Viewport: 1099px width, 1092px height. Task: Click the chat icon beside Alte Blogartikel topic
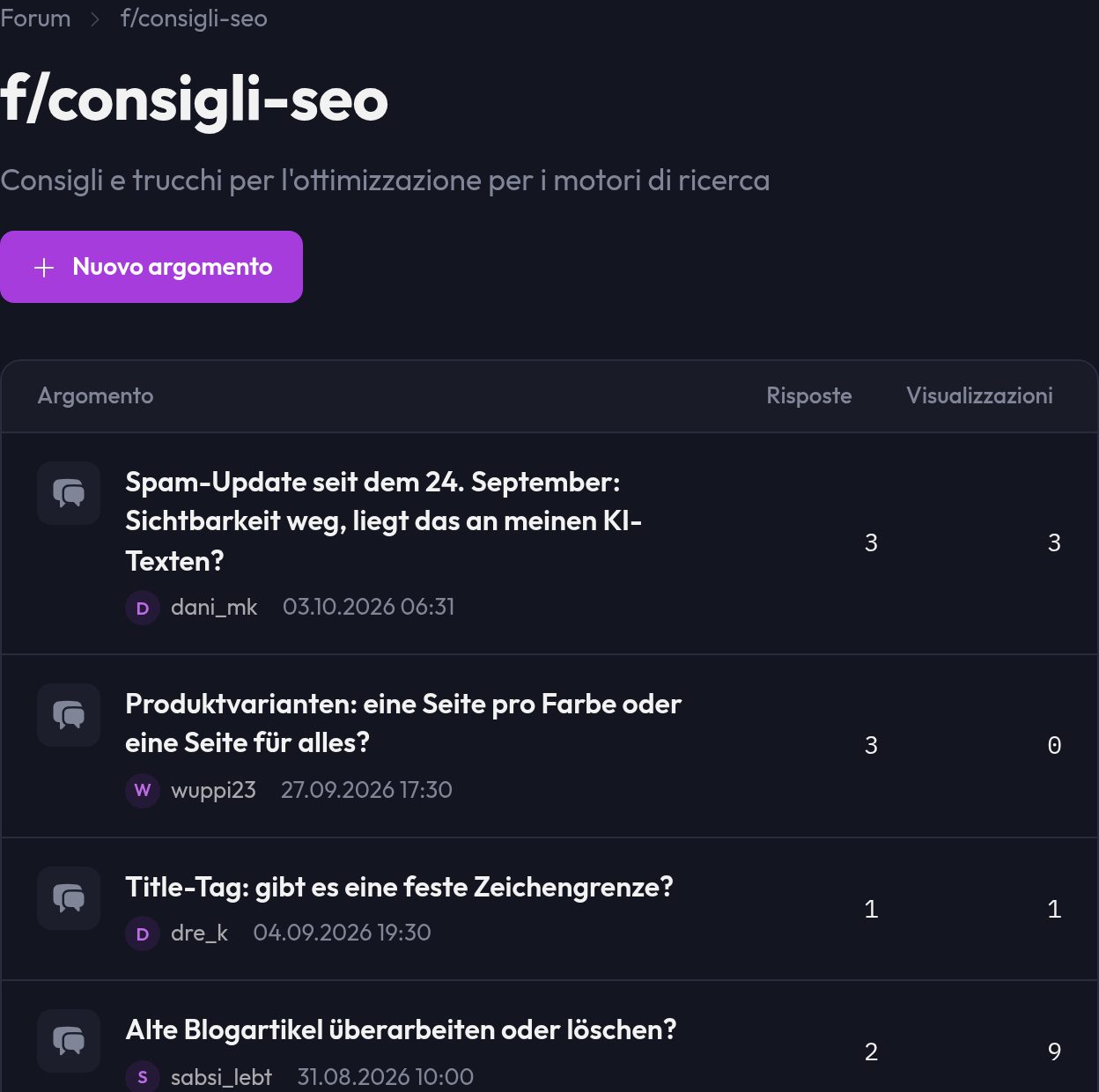click(69, 1041)
